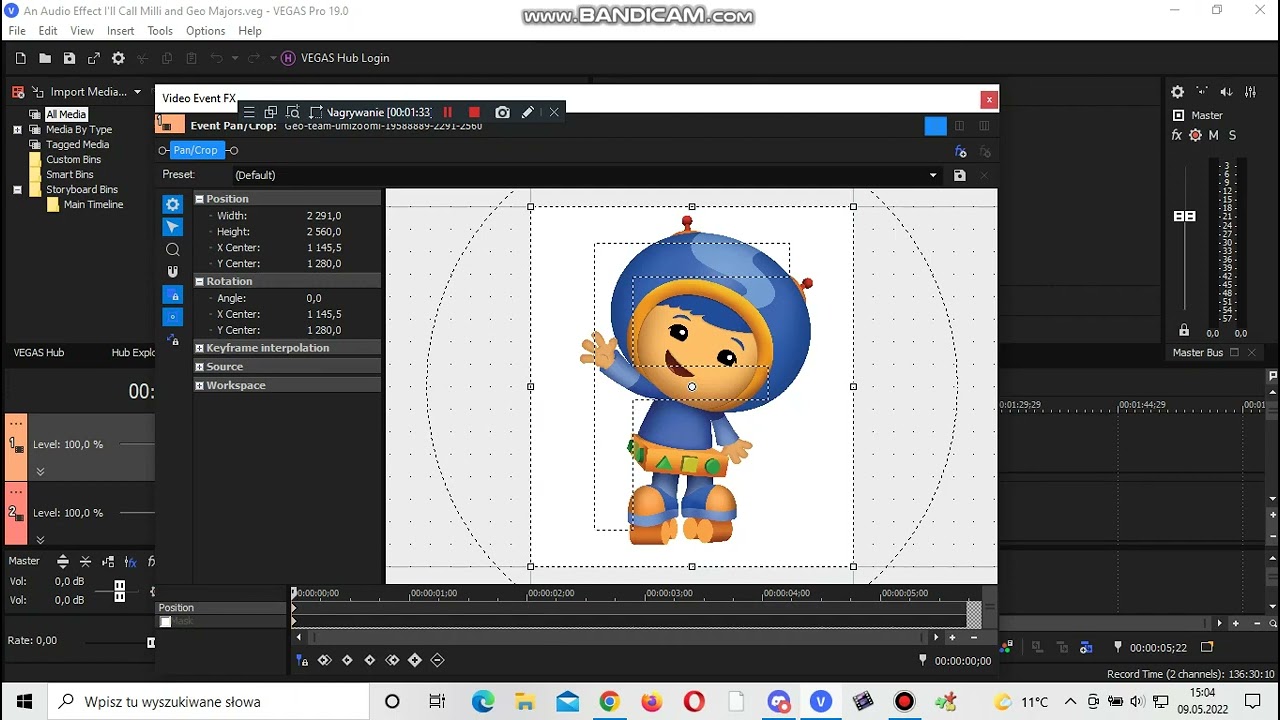Select the Zoom magnifier tool in Pan/Crop
Image resolution: width=1280 pixels, height=720 pixels.
pos(173,249)
